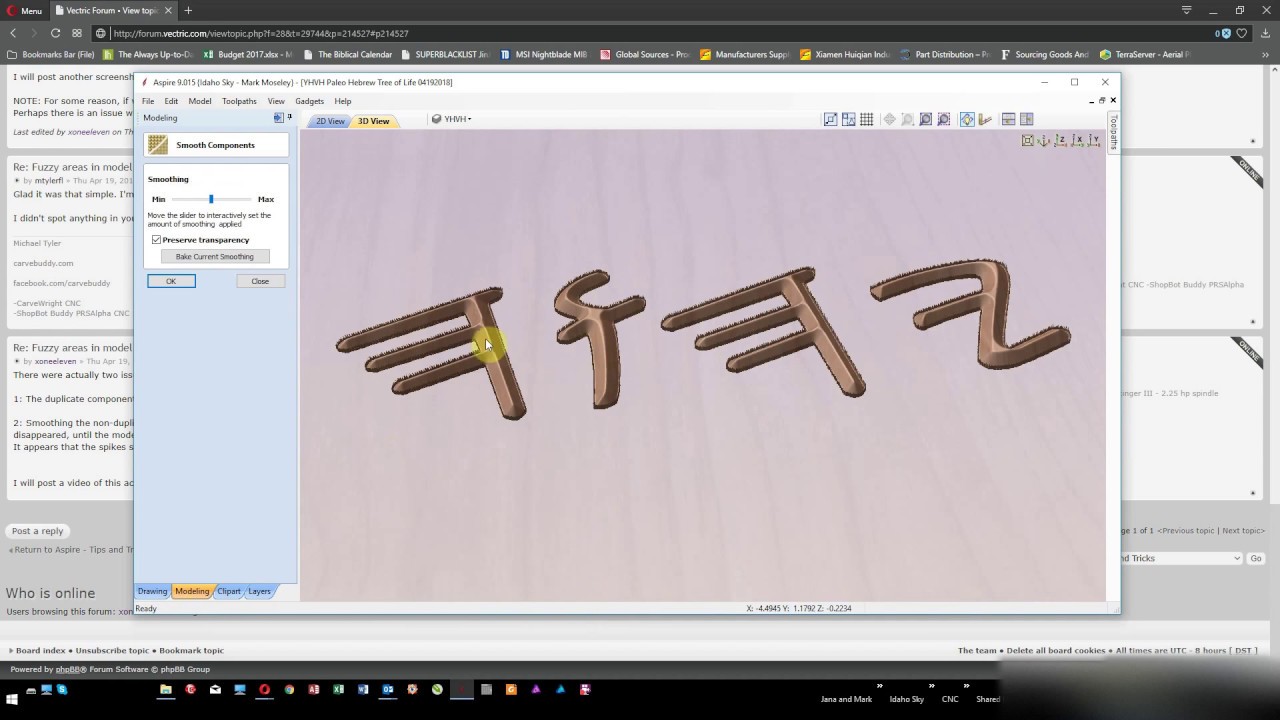Viewport: 1280px width, 720px height.
Task: Click the Smoothing slider handle
Action: 211,199
